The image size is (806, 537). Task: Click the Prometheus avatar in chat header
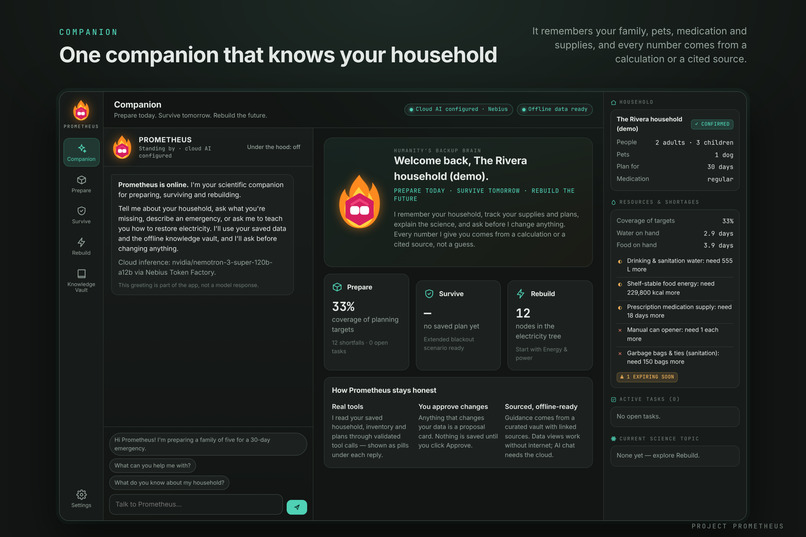tap(122, 147)
